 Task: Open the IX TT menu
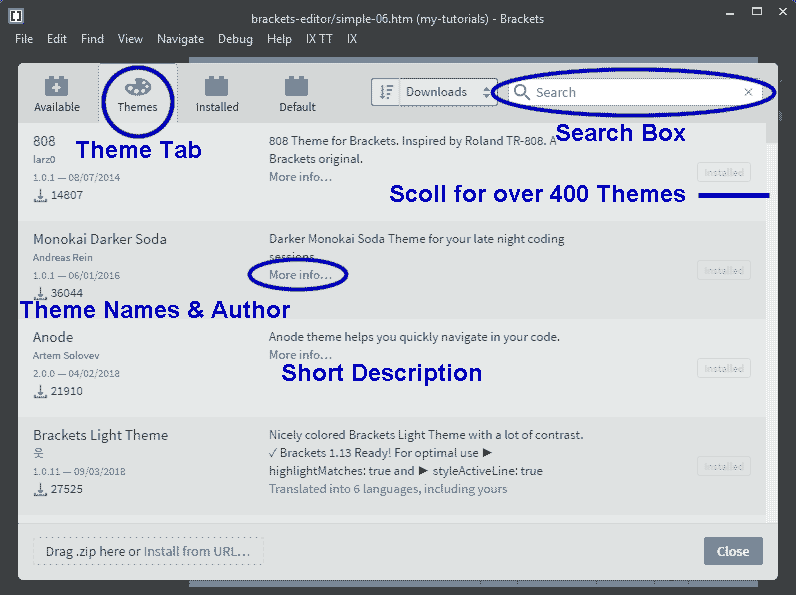coord(319,39)
